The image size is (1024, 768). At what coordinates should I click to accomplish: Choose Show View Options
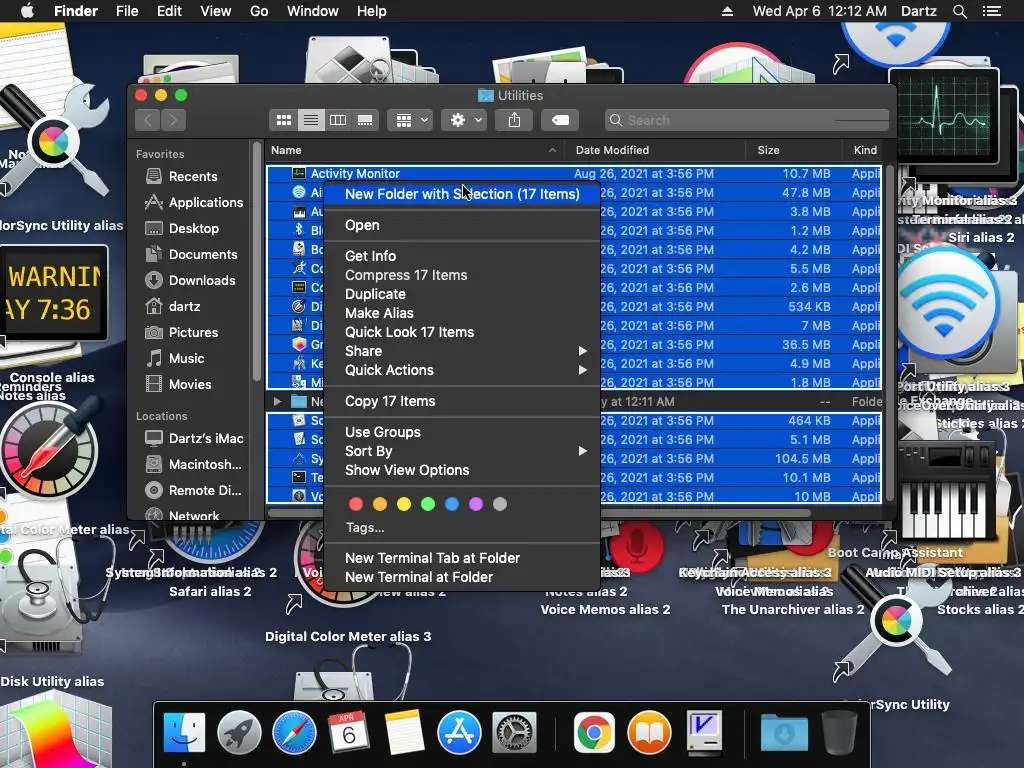pyautogui.click(x=462, y=470)
